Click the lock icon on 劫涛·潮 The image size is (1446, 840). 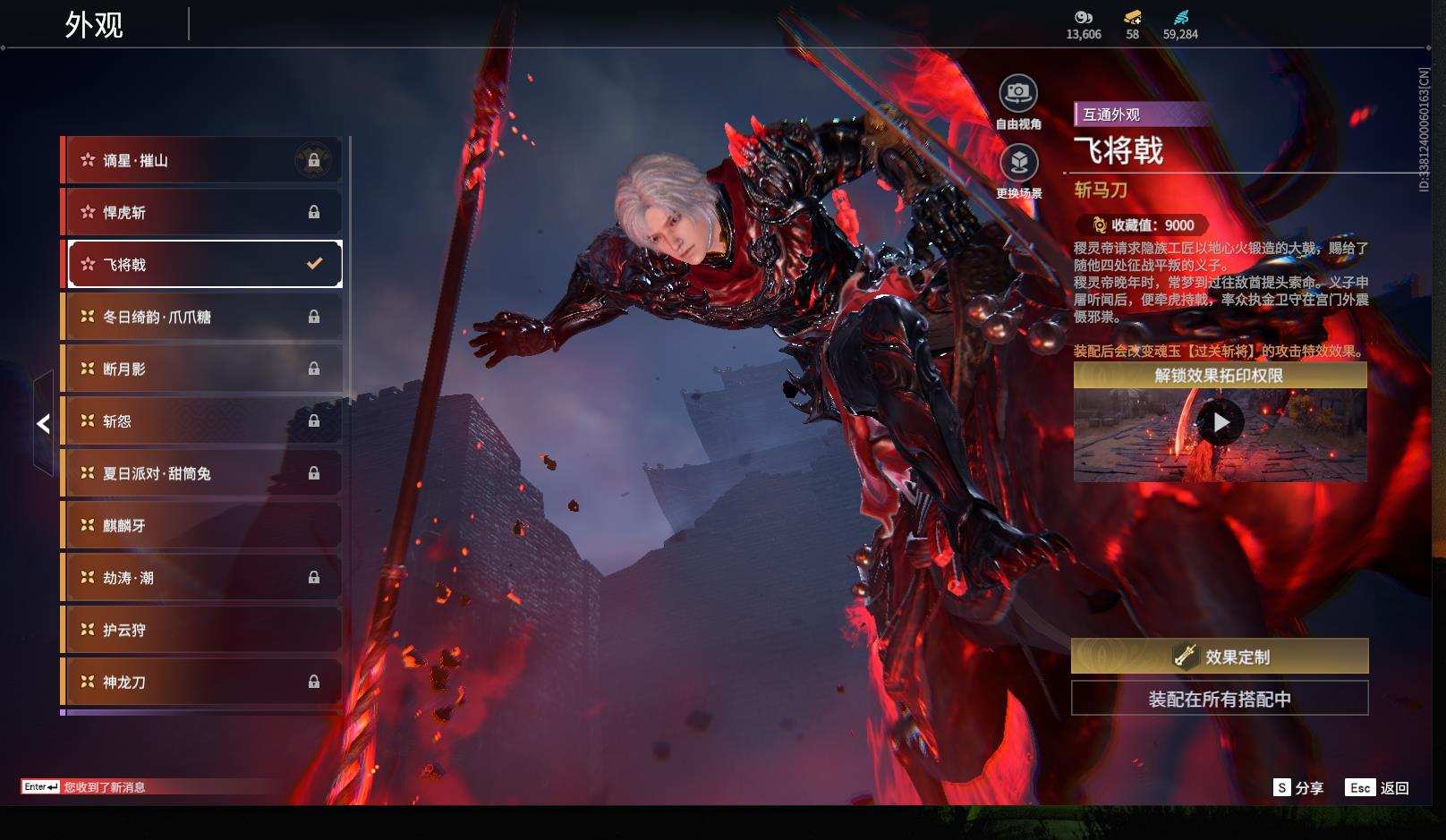click(314, 577)
